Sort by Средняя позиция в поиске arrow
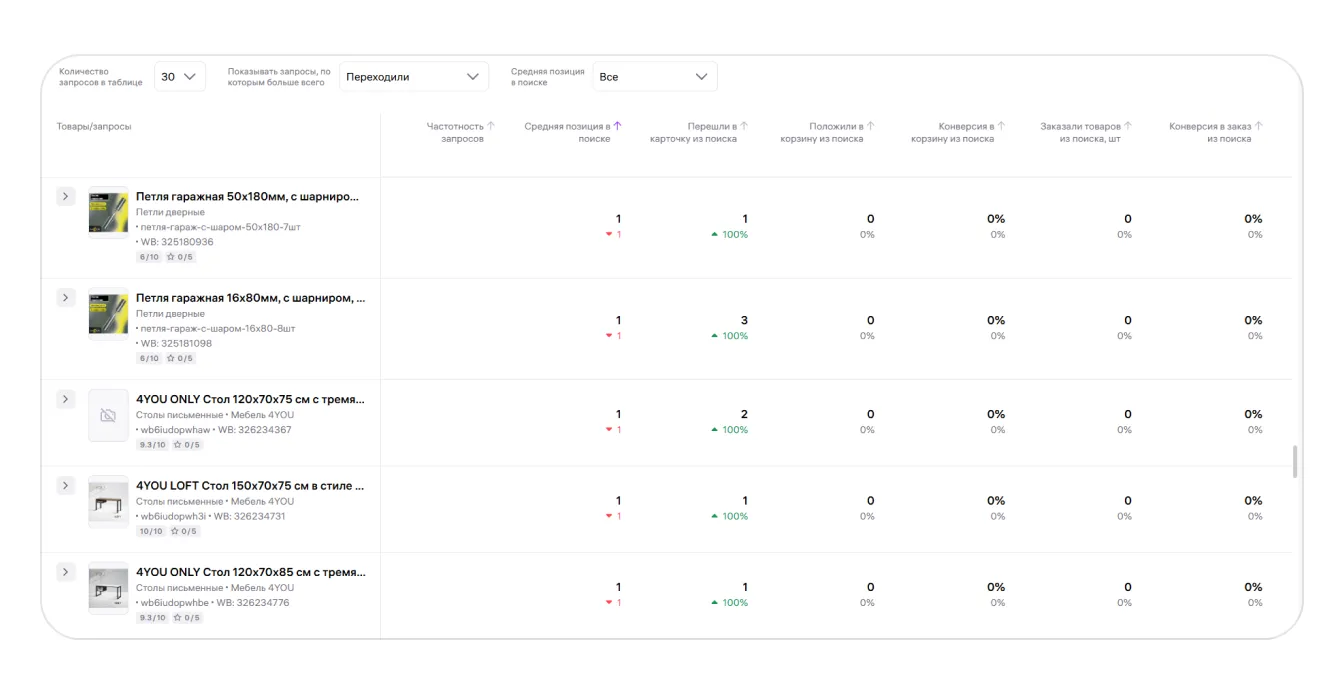 click(617, 126)
